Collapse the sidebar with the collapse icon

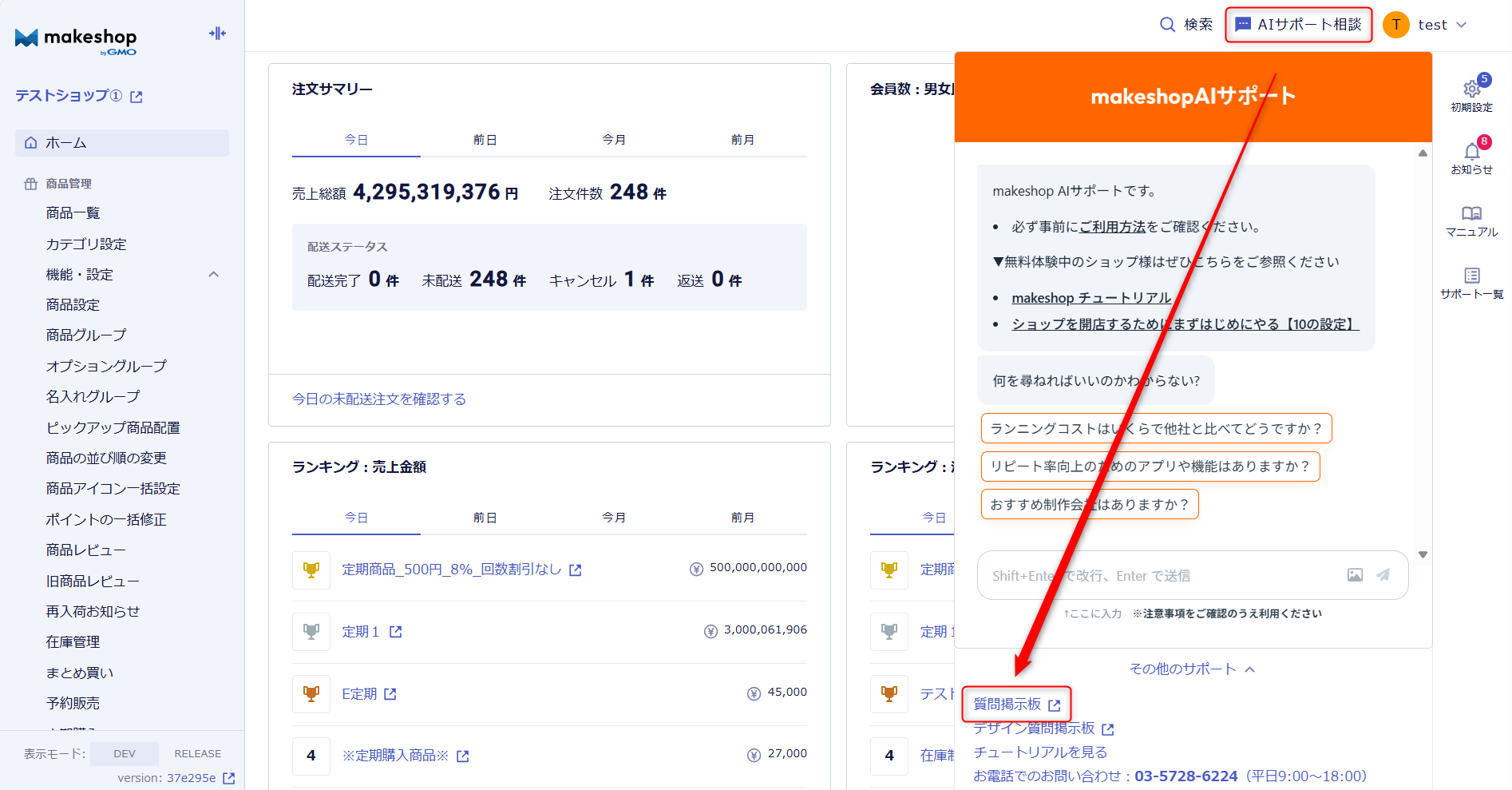217,34
